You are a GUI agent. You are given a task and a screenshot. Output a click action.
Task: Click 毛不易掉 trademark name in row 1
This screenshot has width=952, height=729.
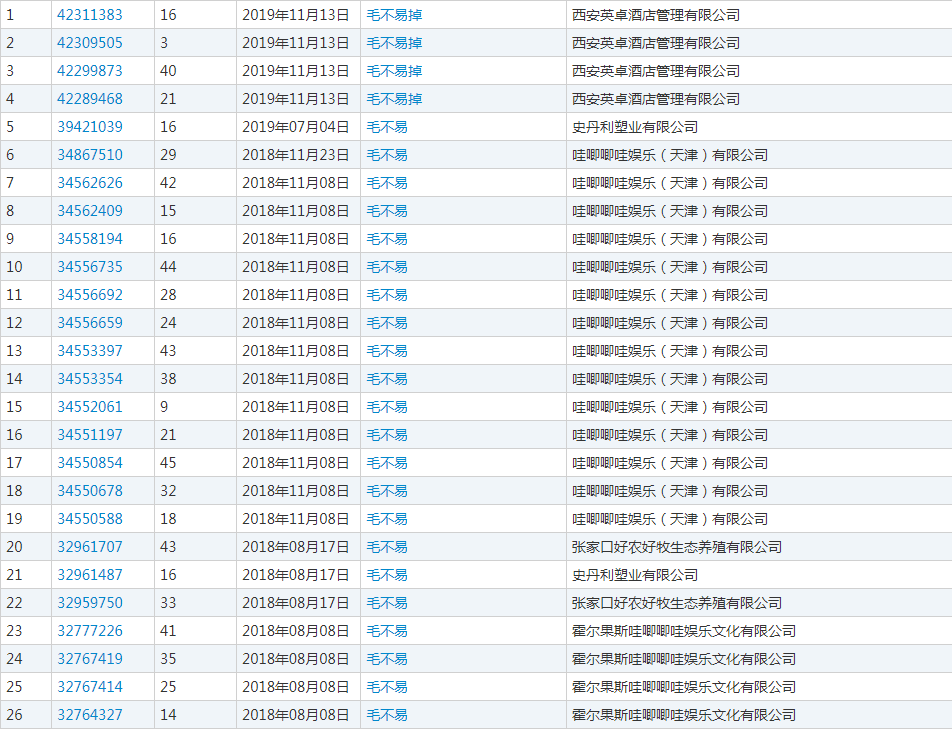click(395, 15)
